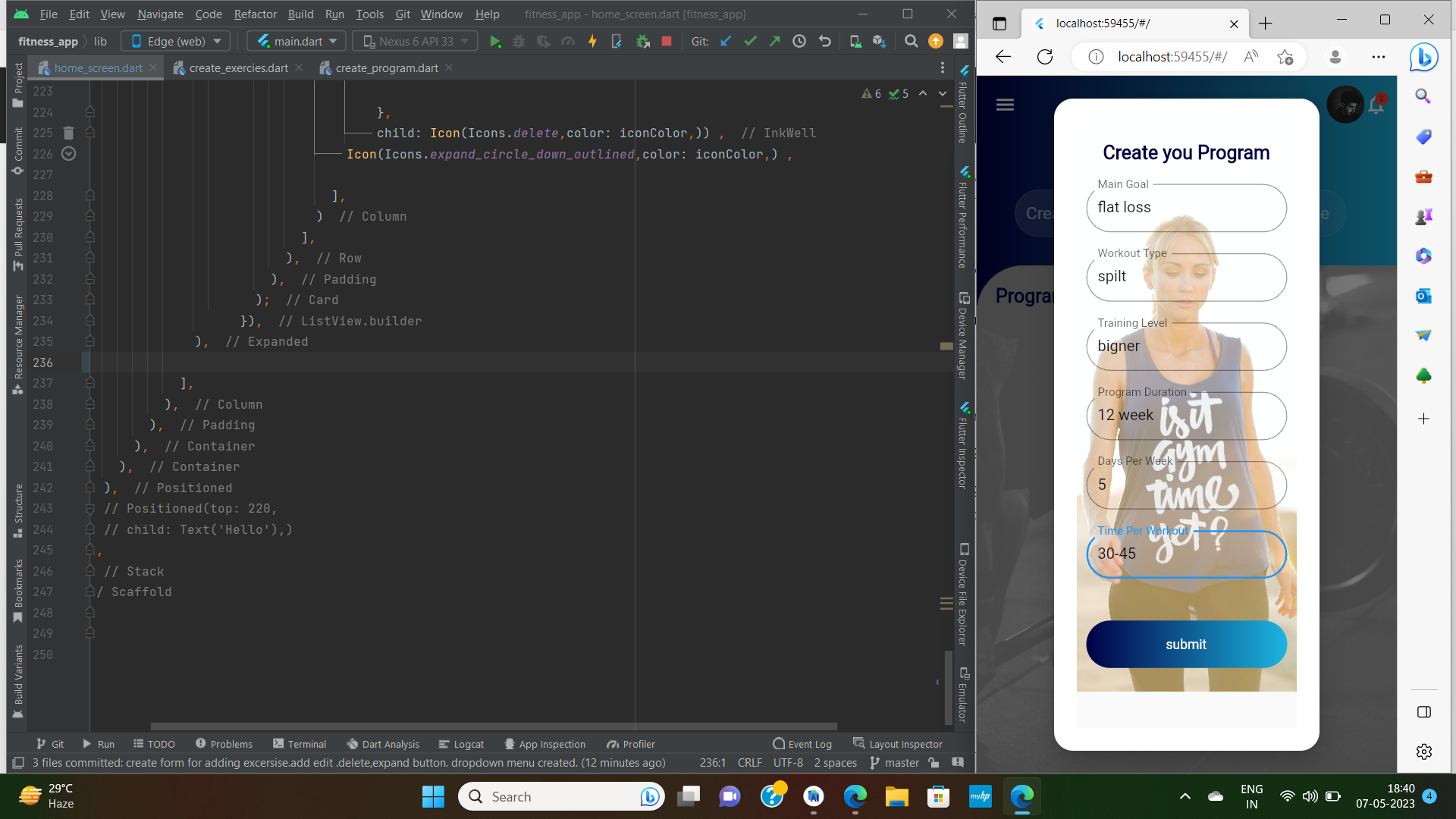Open Search Everywhere with the magnifier icon
This screenshot has height=819, width=1456.
click(x=912, y=41)
